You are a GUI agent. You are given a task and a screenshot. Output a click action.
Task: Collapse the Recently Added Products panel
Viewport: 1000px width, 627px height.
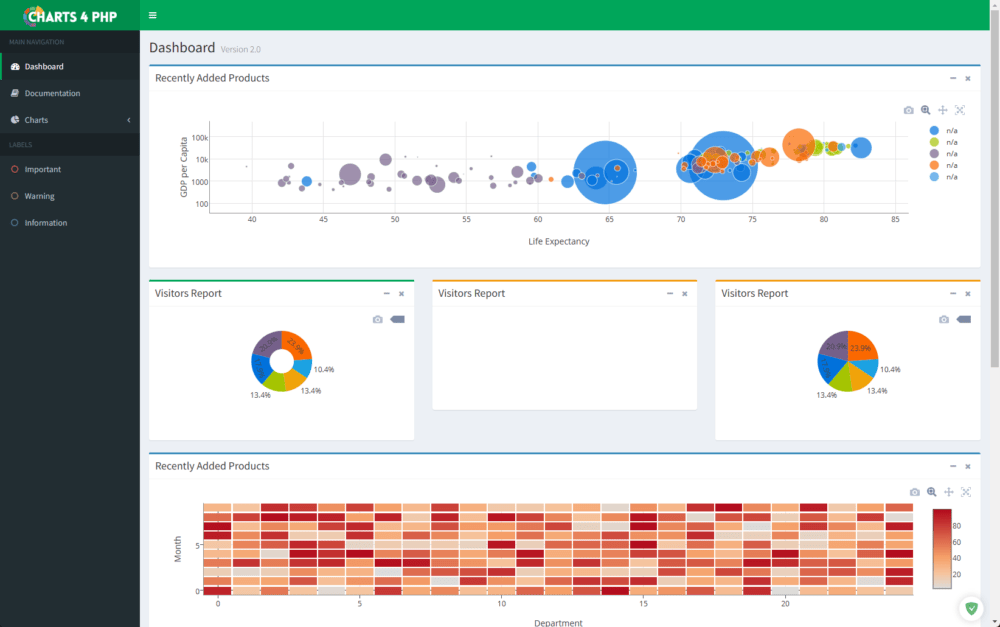[x=954, y=78]
